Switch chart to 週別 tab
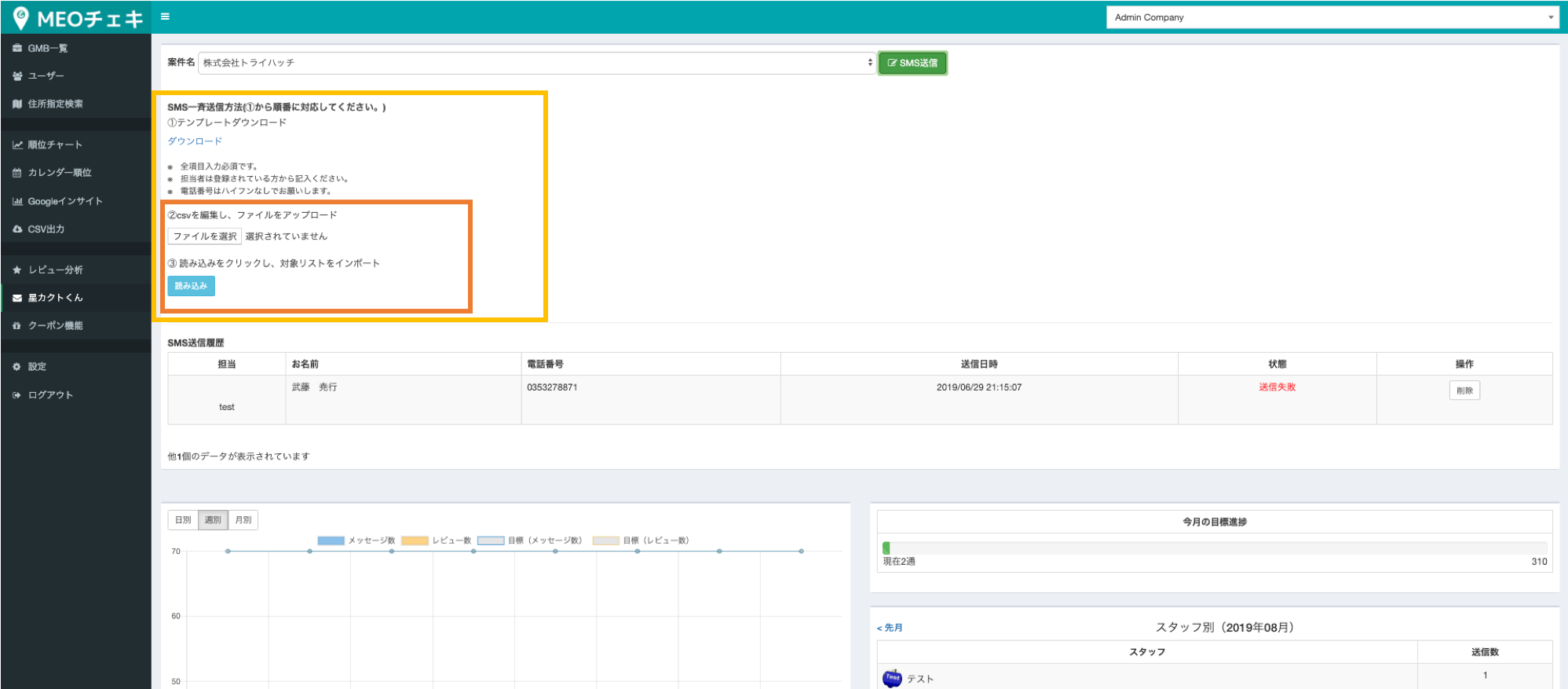This screenshot has width=1568, height=689. pos(213,520)
